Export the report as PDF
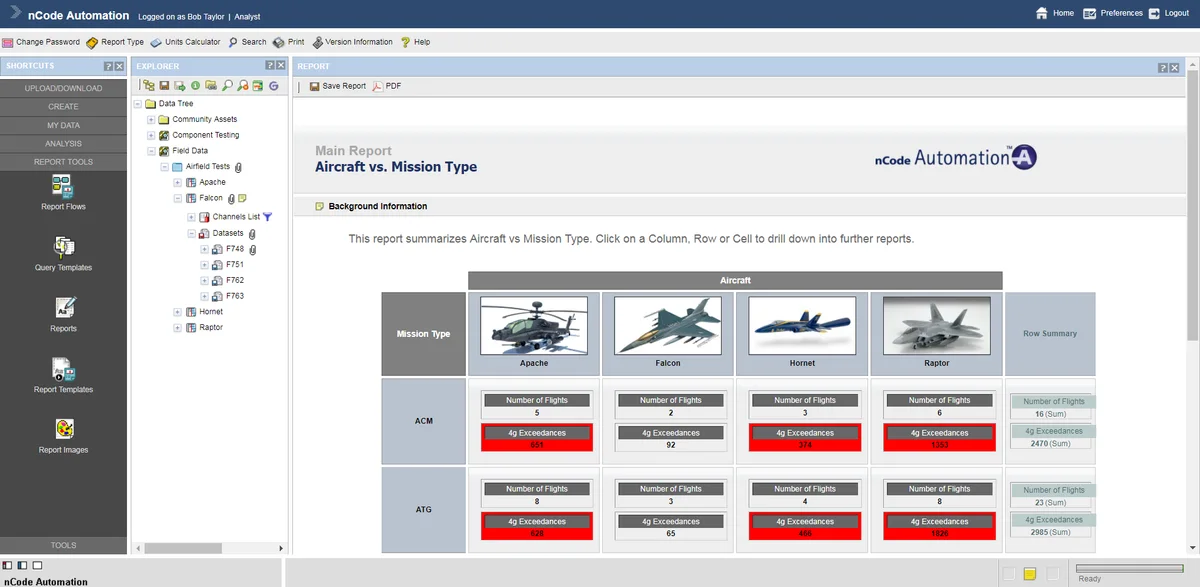1200x587 pixels. (x=386, y=86)
